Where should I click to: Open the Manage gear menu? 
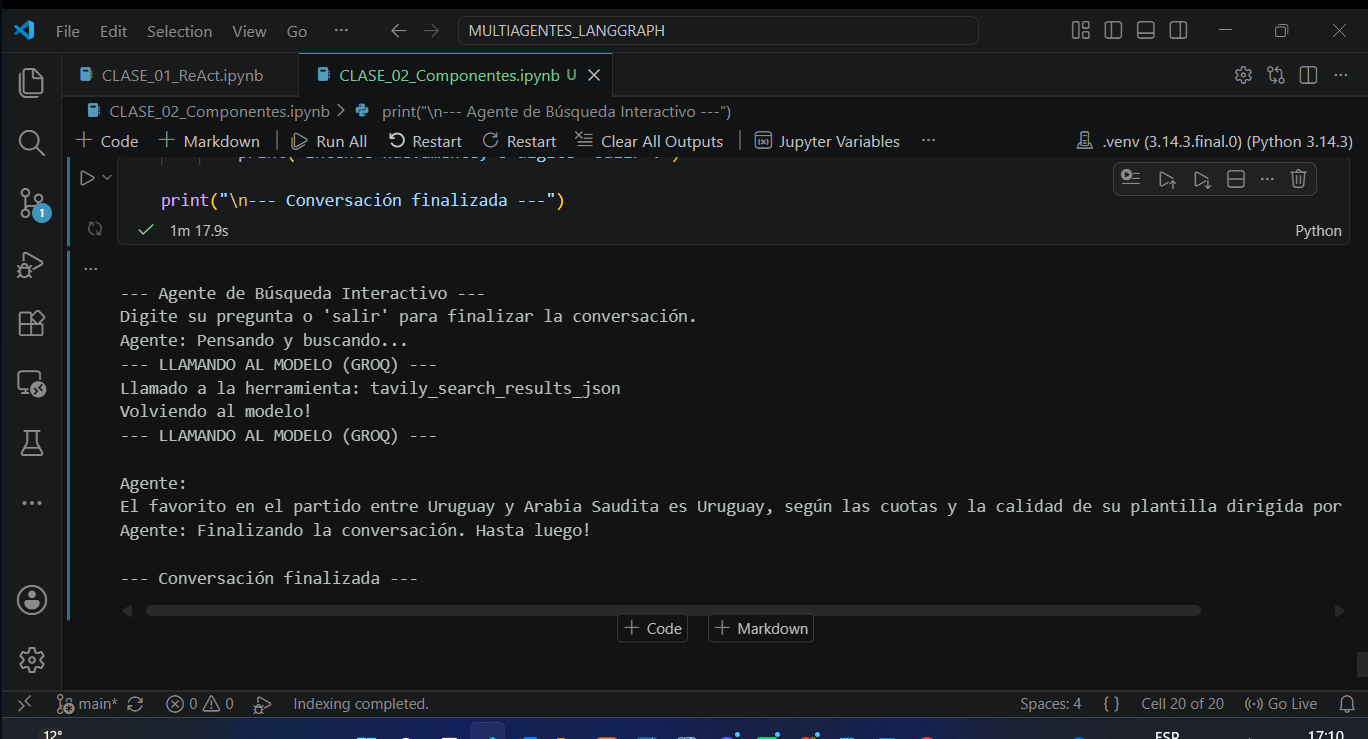tap(32, 660)
